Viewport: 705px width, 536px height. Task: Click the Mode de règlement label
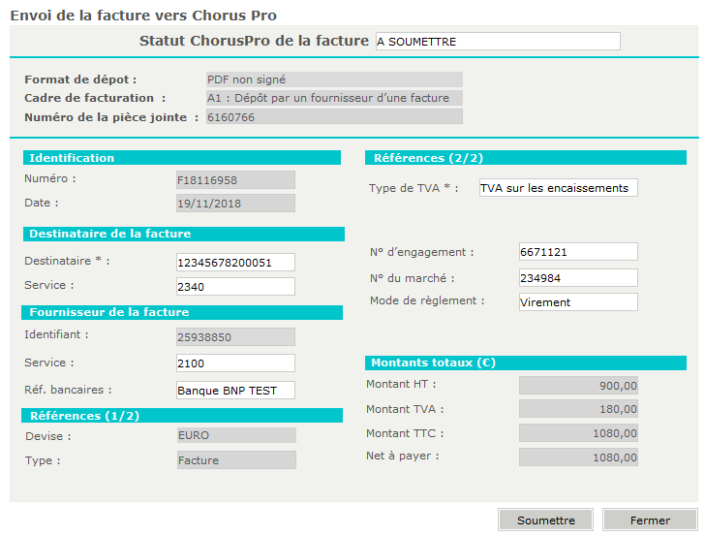click(x=427, y=300)
